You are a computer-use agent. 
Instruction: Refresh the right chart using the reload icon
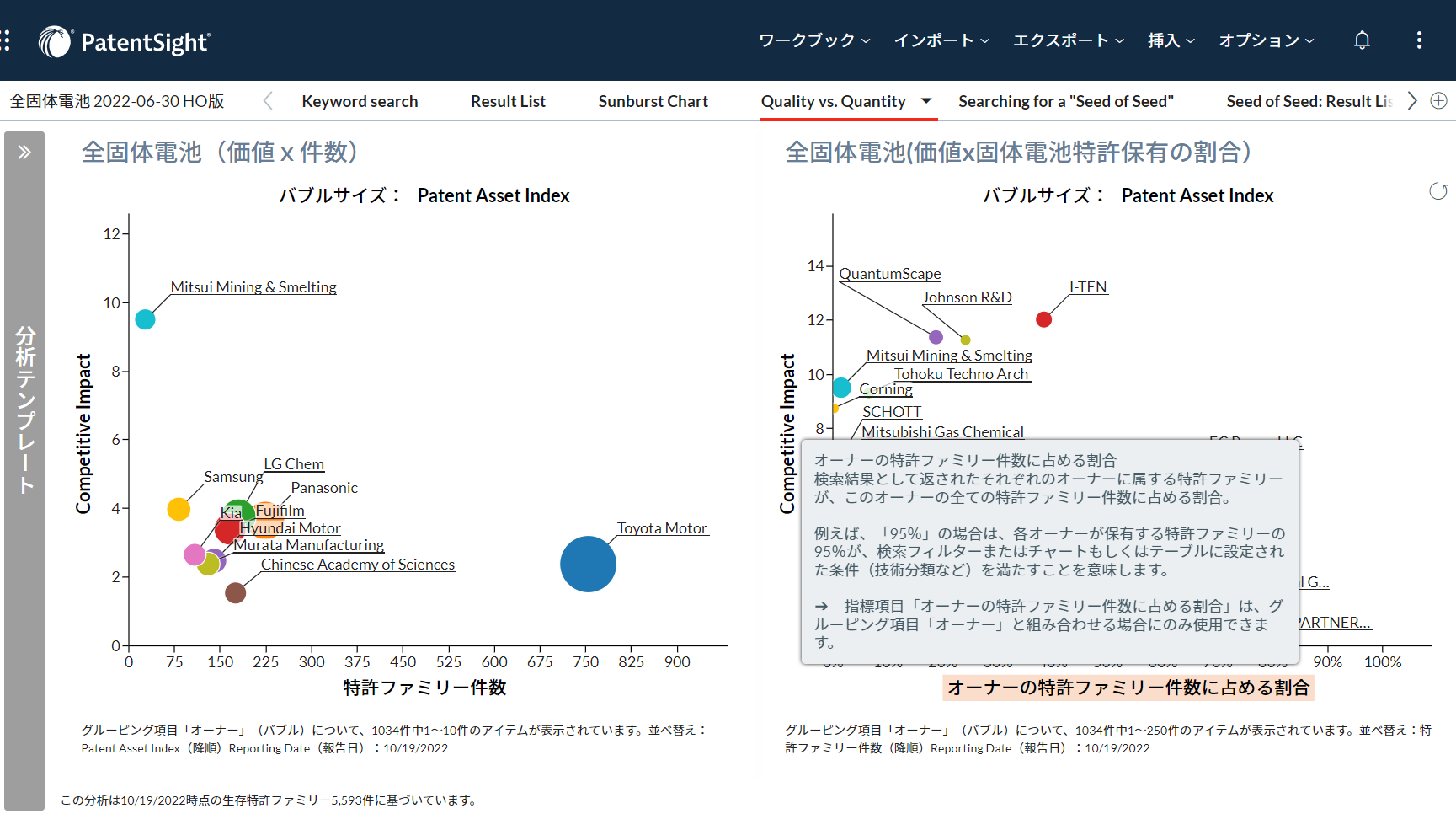(1437, 192)
